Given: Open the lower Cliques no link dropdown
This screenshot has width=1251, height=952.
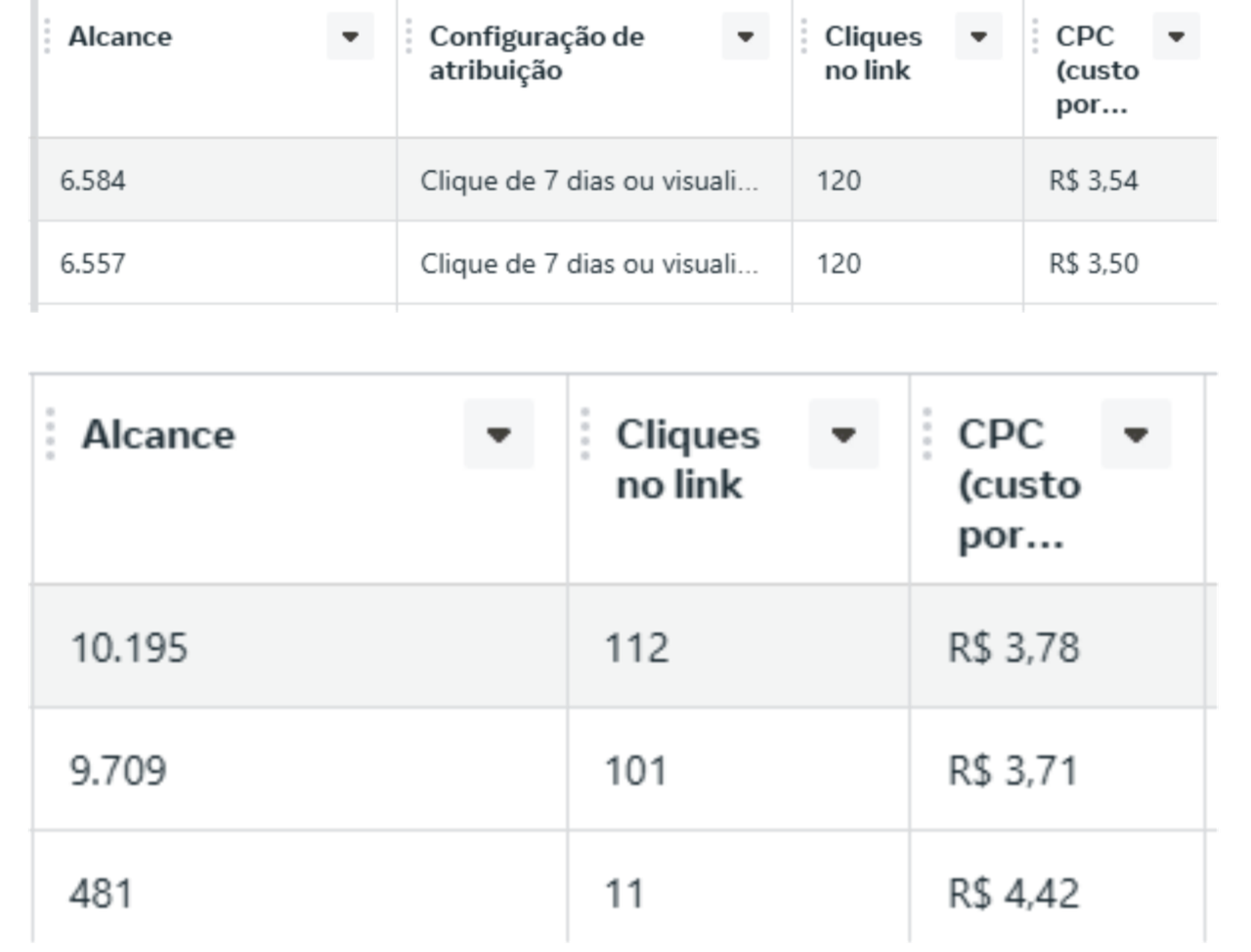Looking at the screenshot, I should tap(843, 434).
